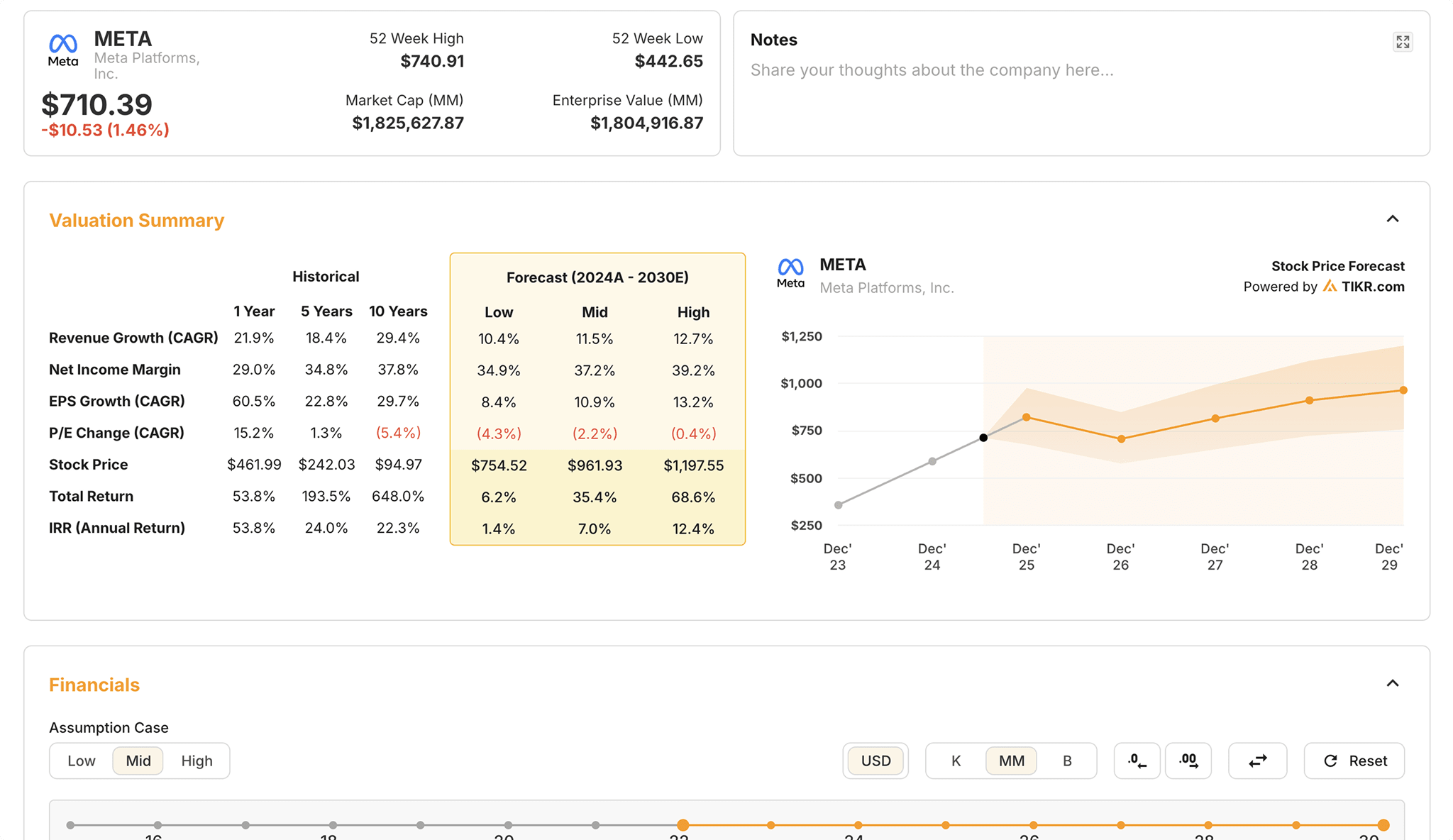Select the Mid assumption case
The height and width of the screenshot is (840, 1453).
click(138, 761)
